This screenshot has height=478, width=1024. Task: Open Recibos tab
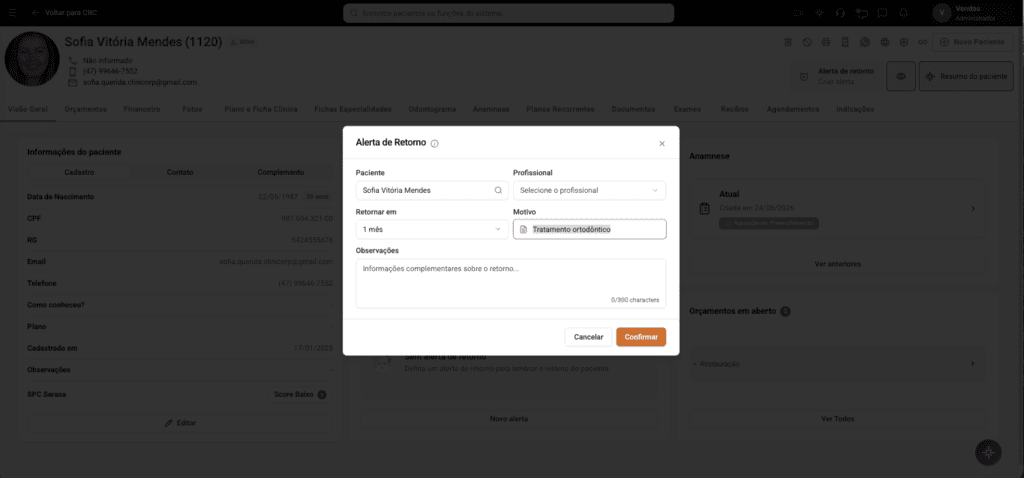click(735, 109)
